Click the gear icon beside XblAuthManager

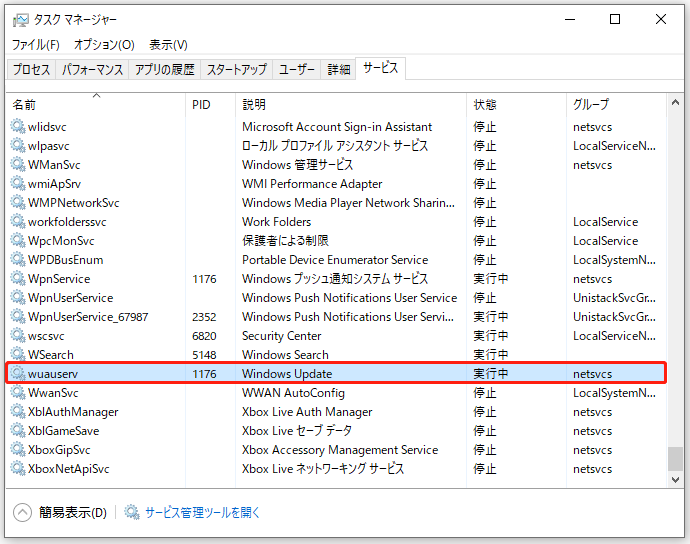click(x=18, y=411)
